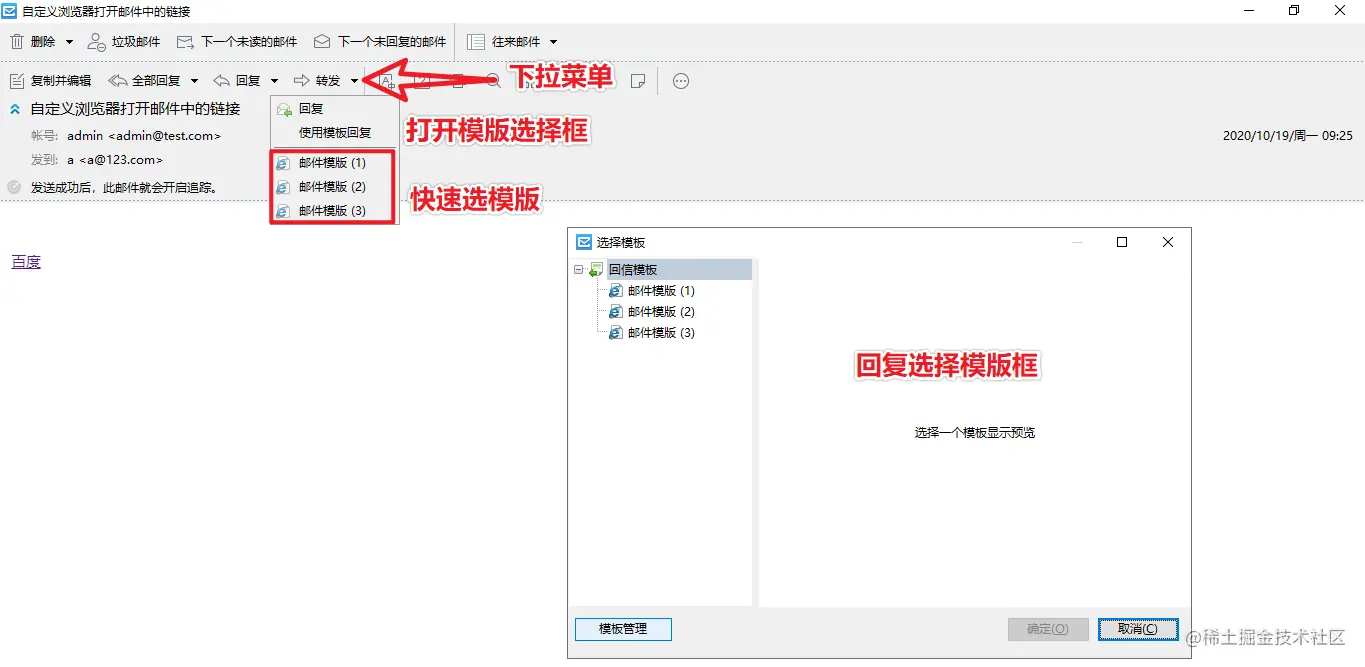Open the 往来邮件 dropdown arrow
Image resolution: width=1365 pixels, height=667 pixels.
click(x=554, y=42)
